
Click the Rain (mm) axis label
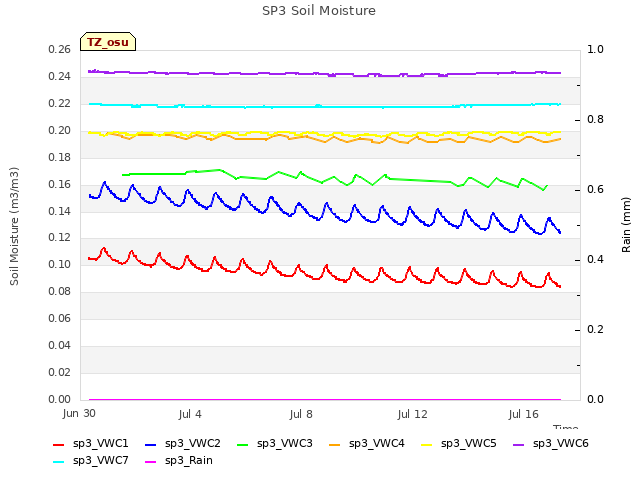point(626,225)
